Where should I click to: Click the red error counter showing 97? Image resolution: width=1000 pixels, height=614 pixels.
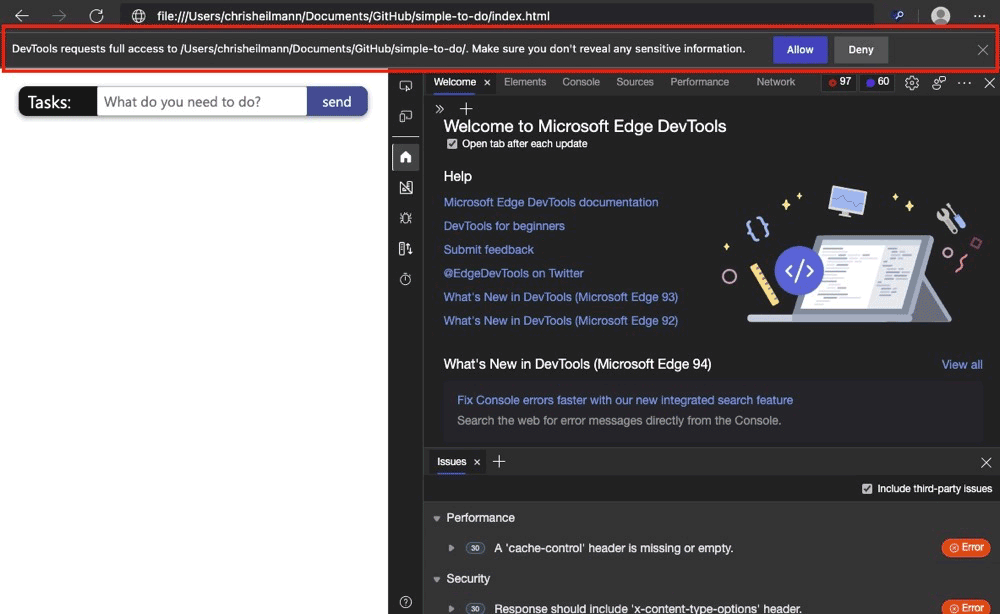(x=838, y=82)
